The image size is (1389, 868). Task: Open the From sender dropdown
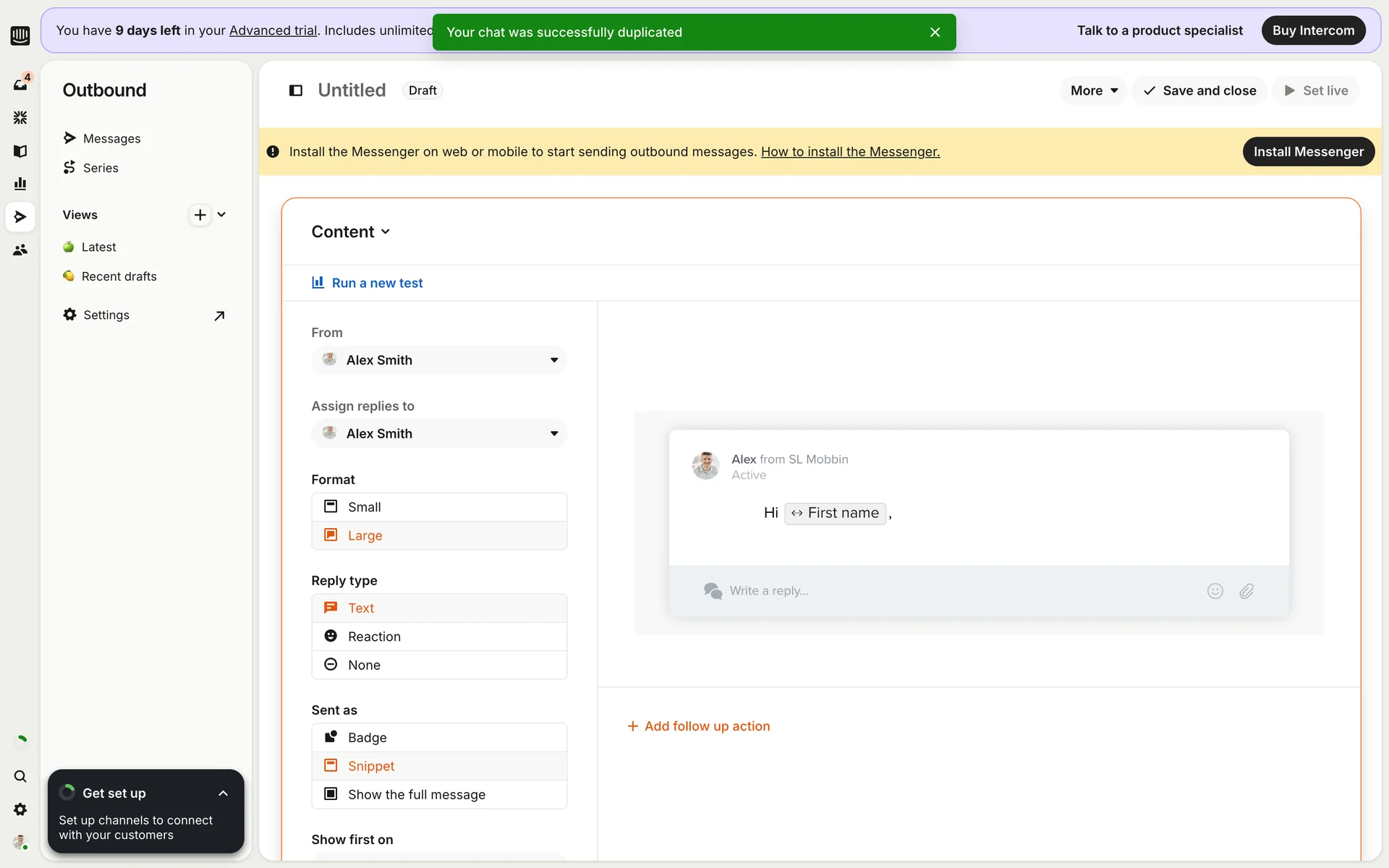(439, 360)
